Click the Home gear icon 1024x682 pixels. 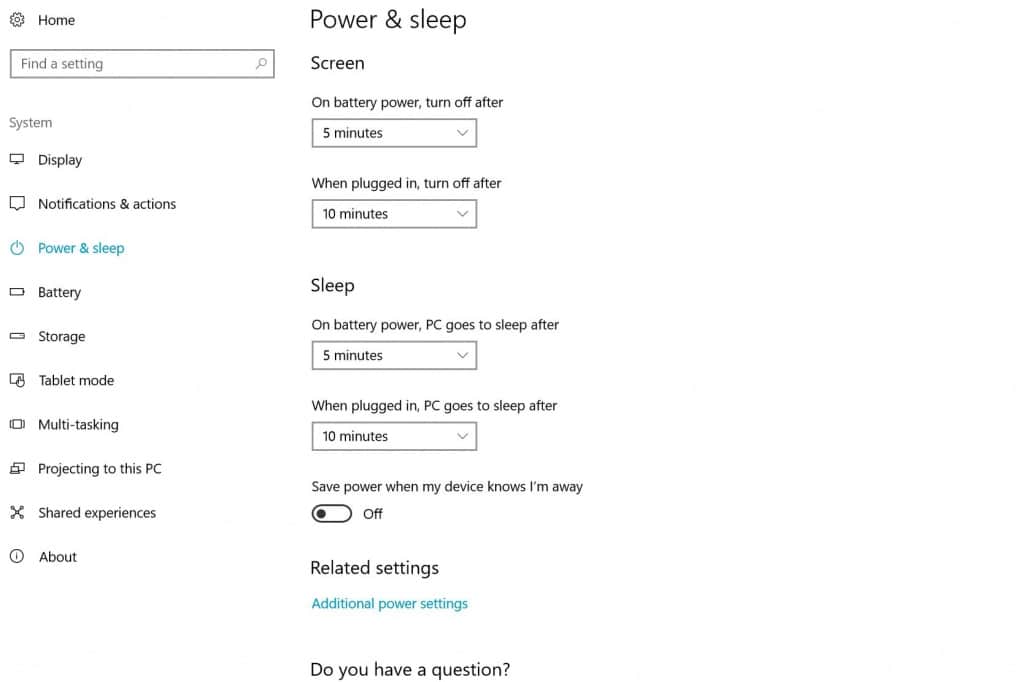point(17,20)
